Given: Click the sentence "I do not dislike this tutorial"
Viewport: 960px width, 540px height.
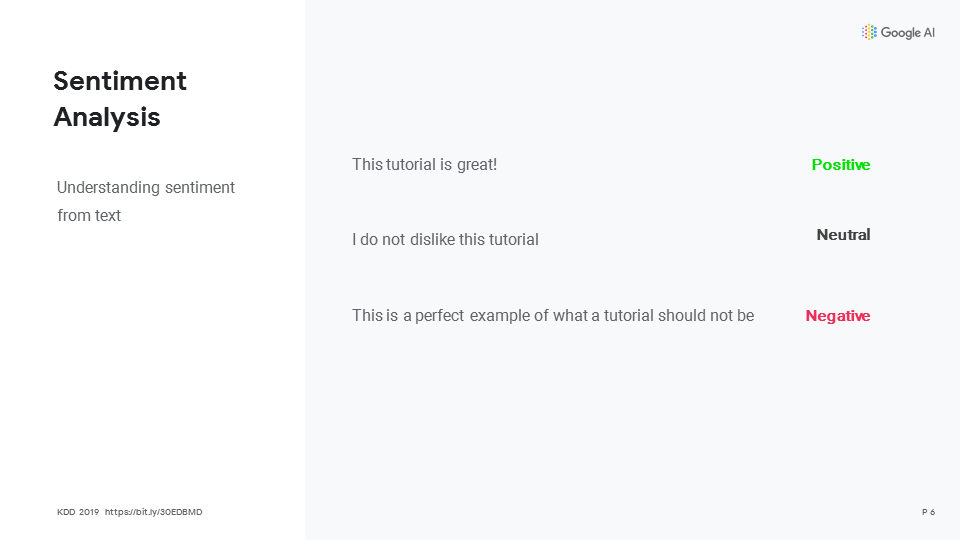Looking at the screenshot, I should pos(445,240).
